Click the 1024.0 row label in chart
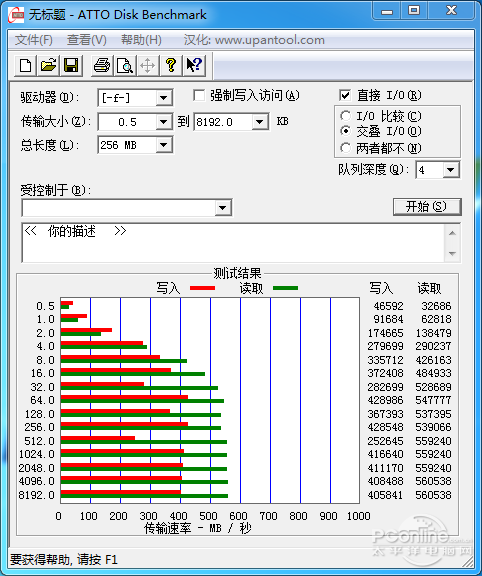 37,454
